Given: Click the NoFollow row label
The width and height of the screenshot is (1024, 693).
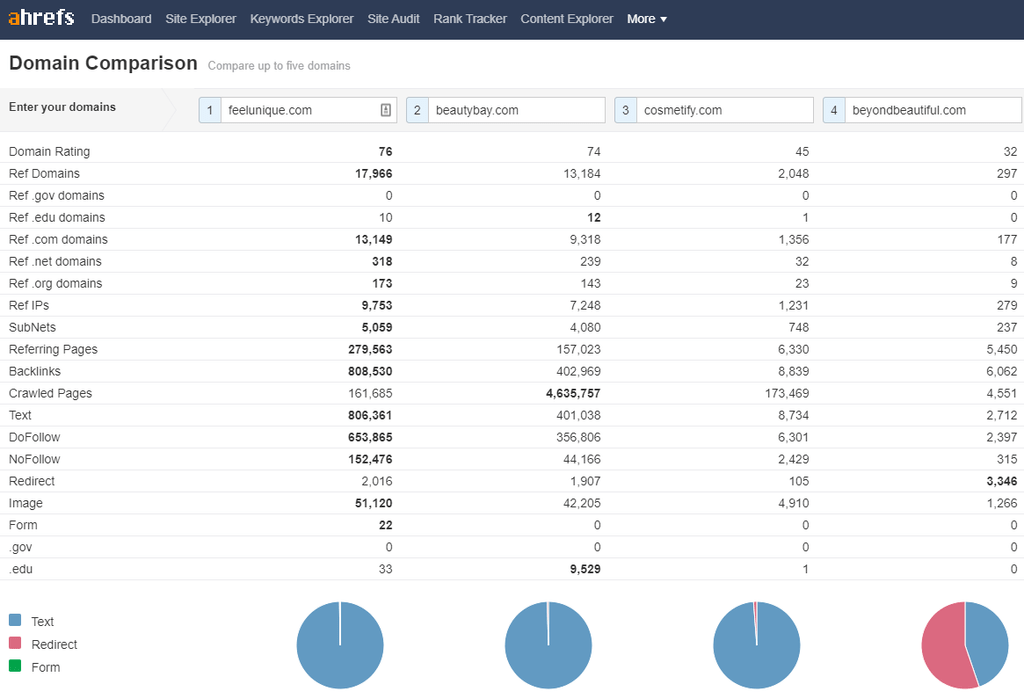Looking at the screenshot, I should pyautogui.click(x=35, y=459).
